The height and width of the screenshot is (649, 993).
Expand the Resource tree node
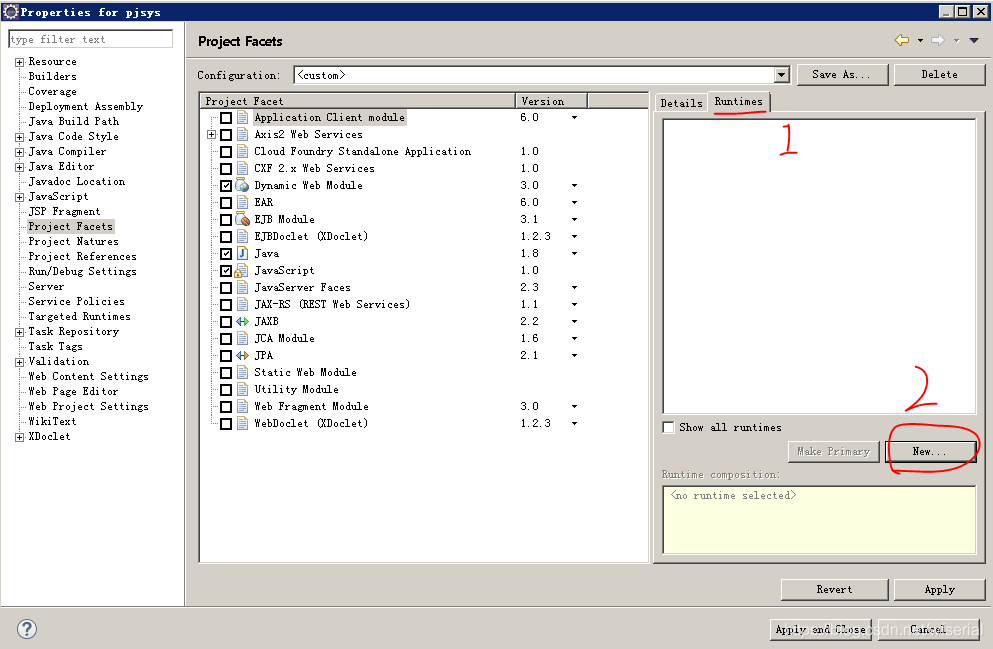pos(20,62)
